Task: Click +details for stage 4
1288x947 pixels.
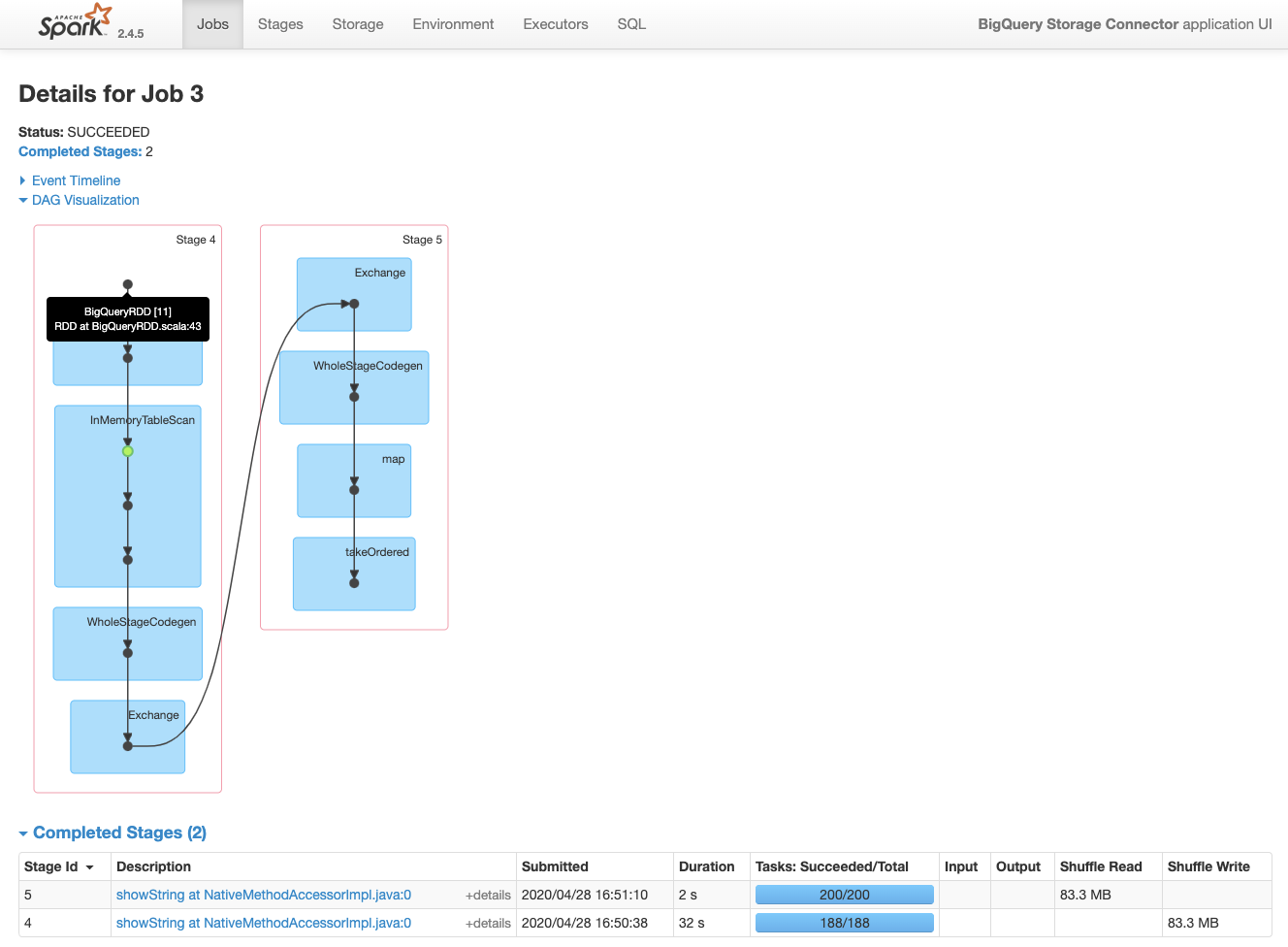Action: click(488, 924)
